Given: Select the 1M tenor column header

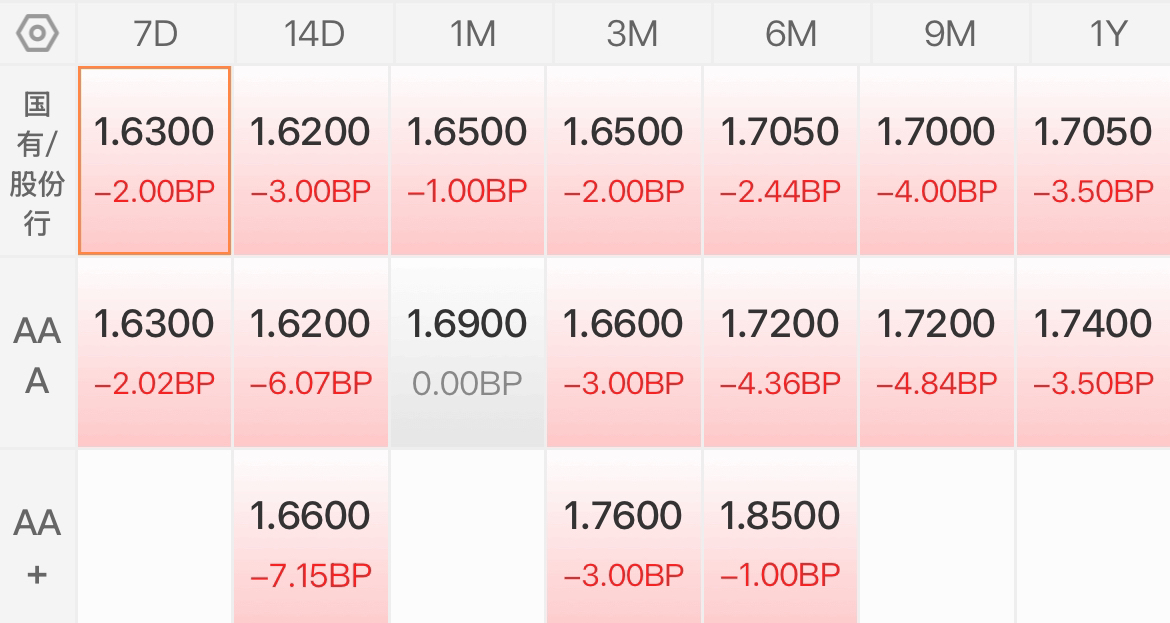Looking at the screenshot, I should pos(473,34).
